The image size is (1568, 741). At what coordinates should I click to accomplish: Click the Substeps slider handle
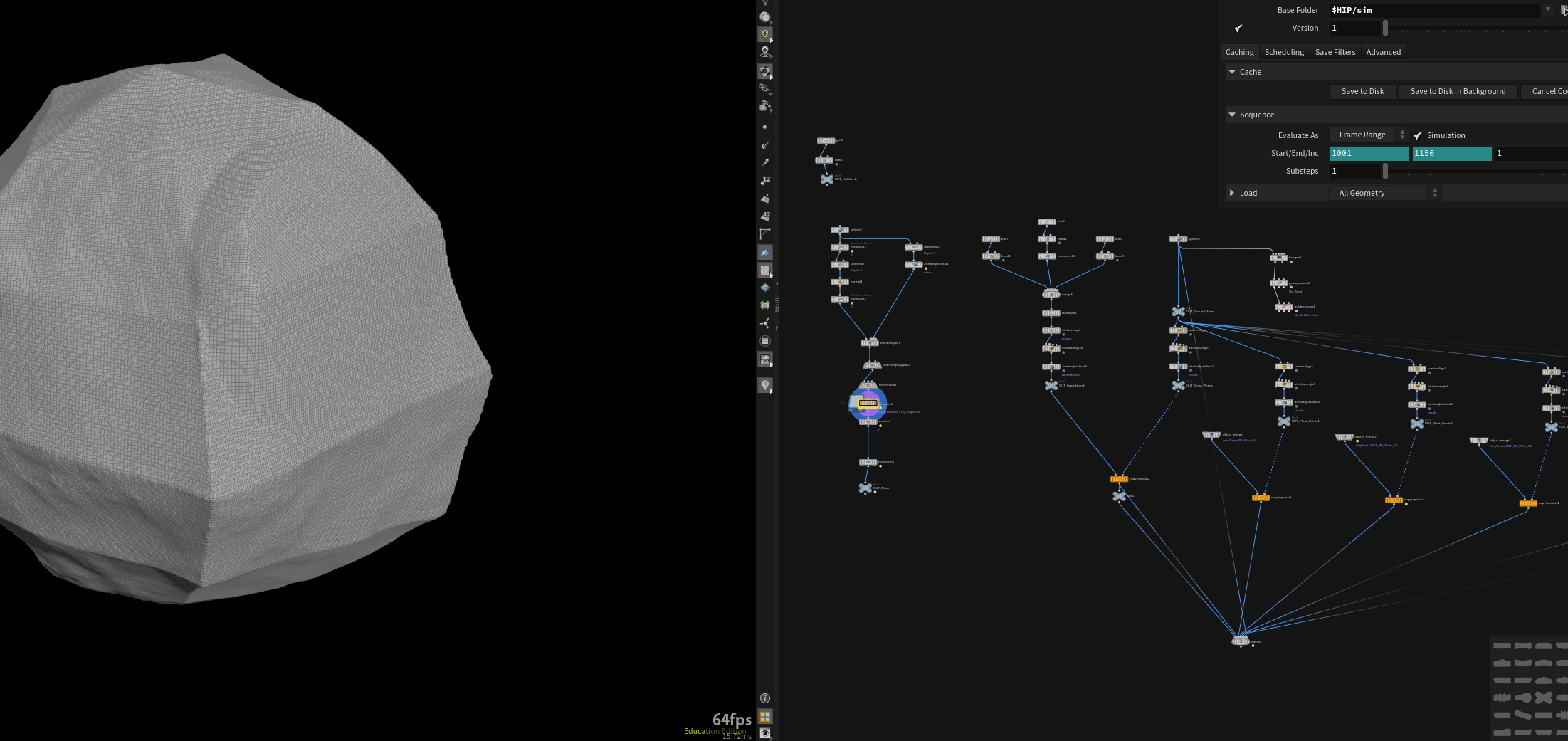tap(1385, 171)
